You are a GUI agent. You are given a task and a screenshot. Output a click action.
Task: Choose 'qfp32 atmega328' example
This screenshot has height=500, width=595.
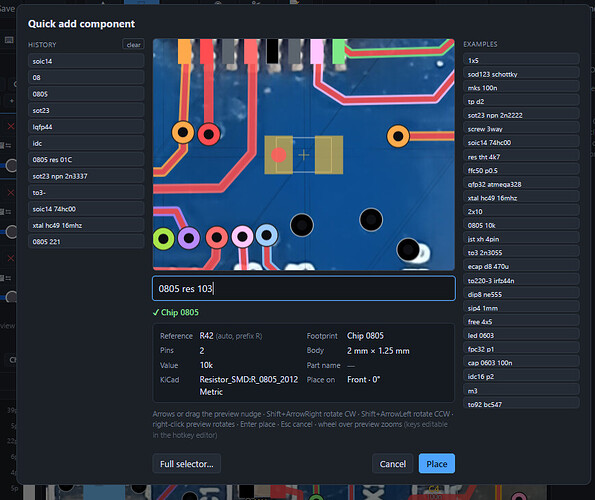pos(521,184)
